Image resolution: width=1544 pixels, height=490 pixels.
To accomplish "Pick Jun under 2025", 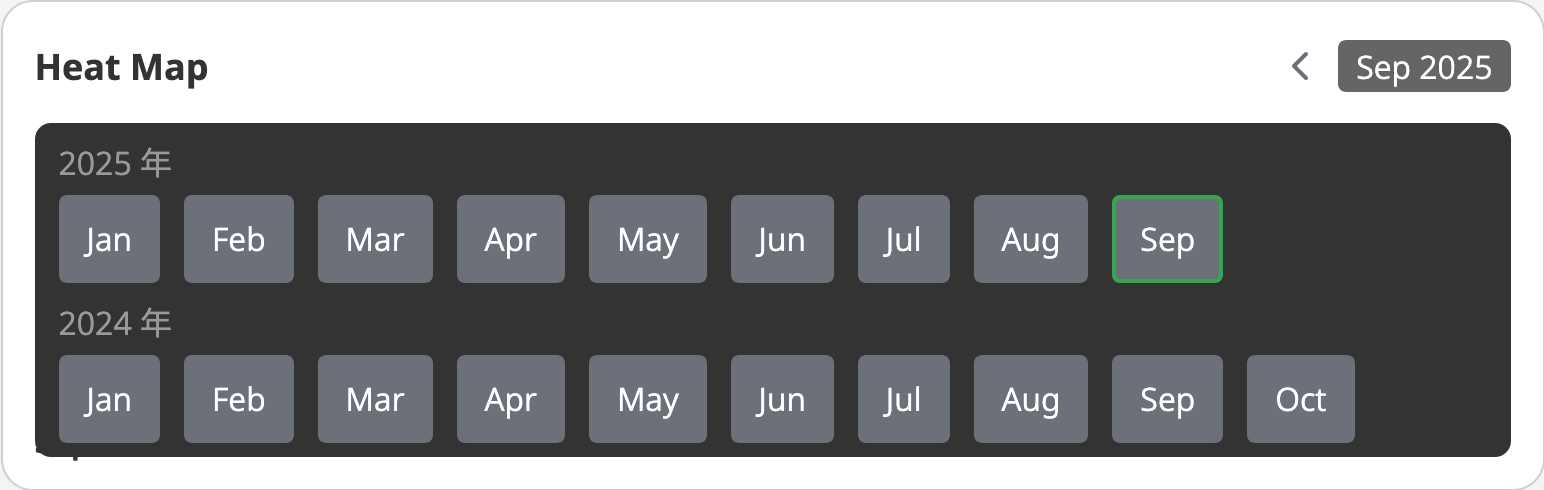I will point(781,239).
